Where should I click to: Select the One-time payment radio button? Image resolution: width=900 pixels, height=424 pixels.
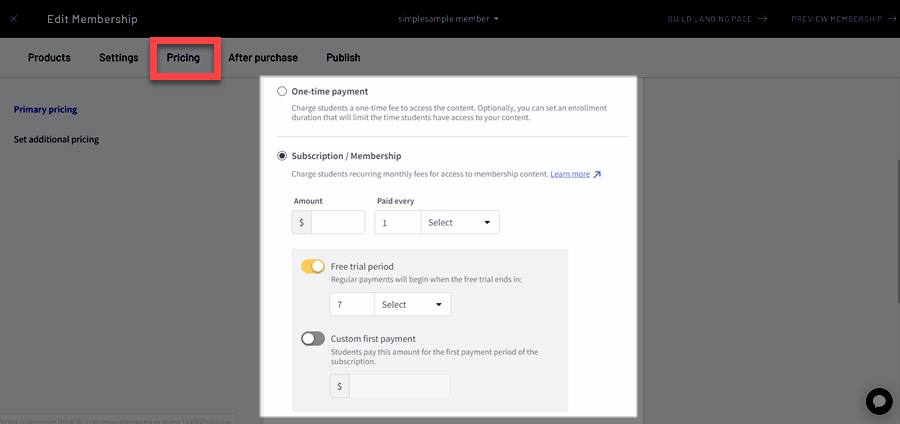282,92
